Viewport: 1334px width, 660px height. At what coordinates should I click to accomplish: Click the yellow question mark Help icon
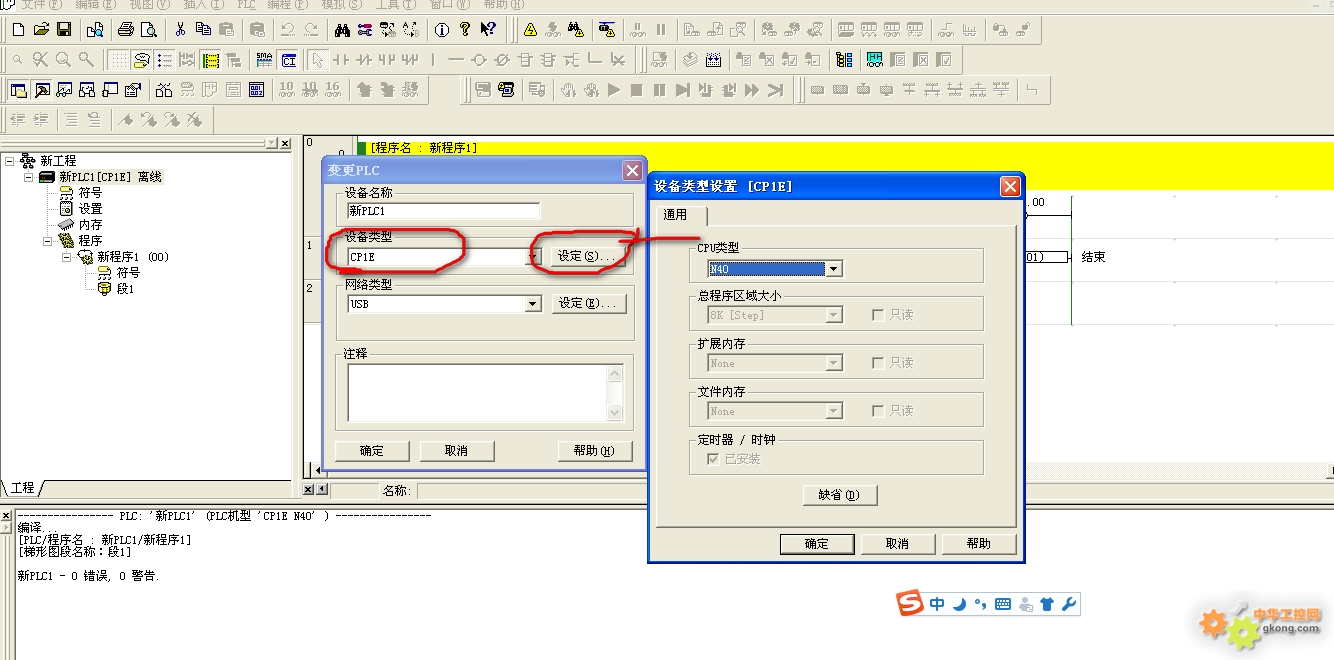465,30
